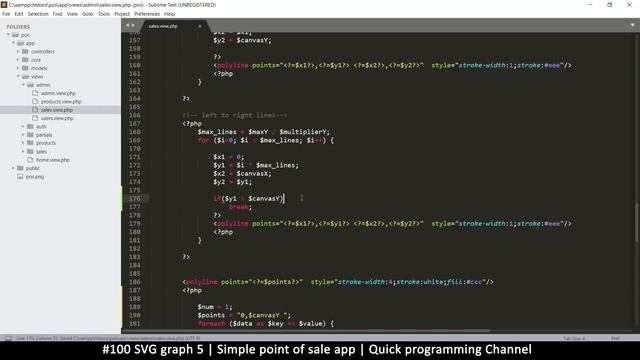Open pos.png image file
This screenshot has height=360, width=640.
[35, 177]
